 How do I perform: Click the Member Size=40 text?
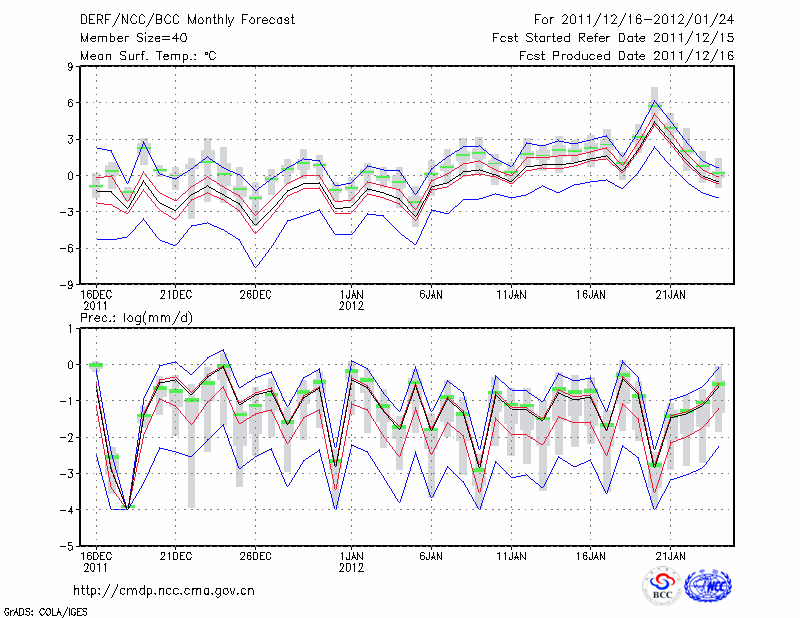[126, 38]
